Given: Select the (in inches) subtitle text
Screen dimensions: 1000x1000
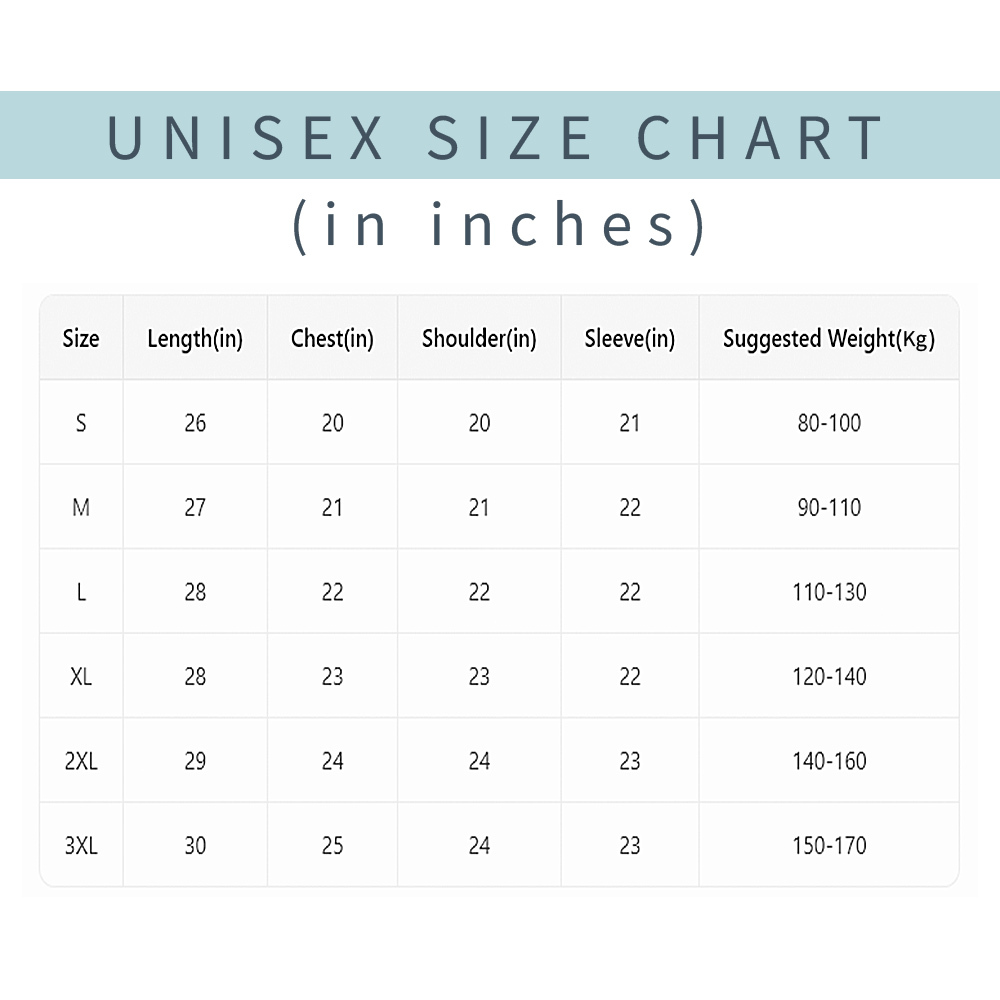Looking at the screenshot, I should click(x=499, y=226).
